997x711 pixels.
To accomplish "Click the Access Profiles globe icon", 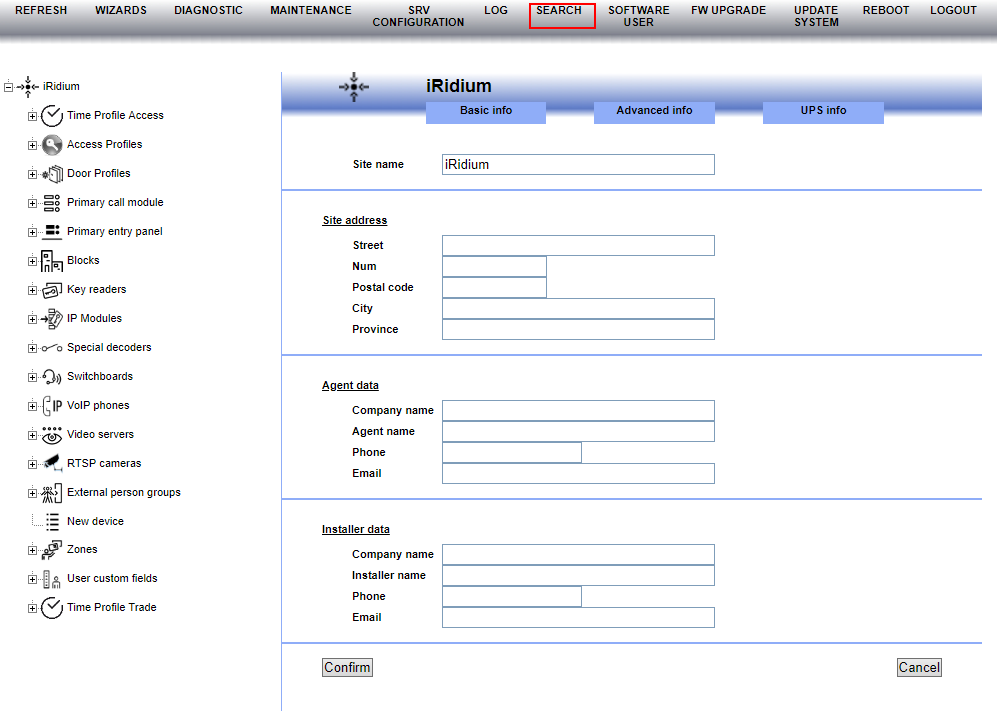I will (x=52, y=144).
